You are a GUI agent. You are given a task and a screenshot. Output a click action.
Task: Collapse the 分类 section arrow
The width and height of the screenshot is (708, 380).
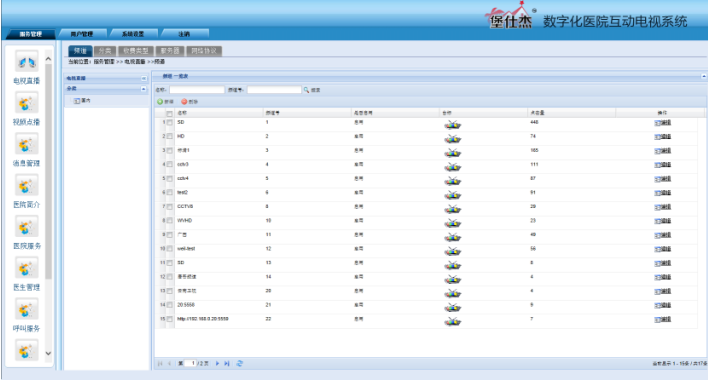144,89
